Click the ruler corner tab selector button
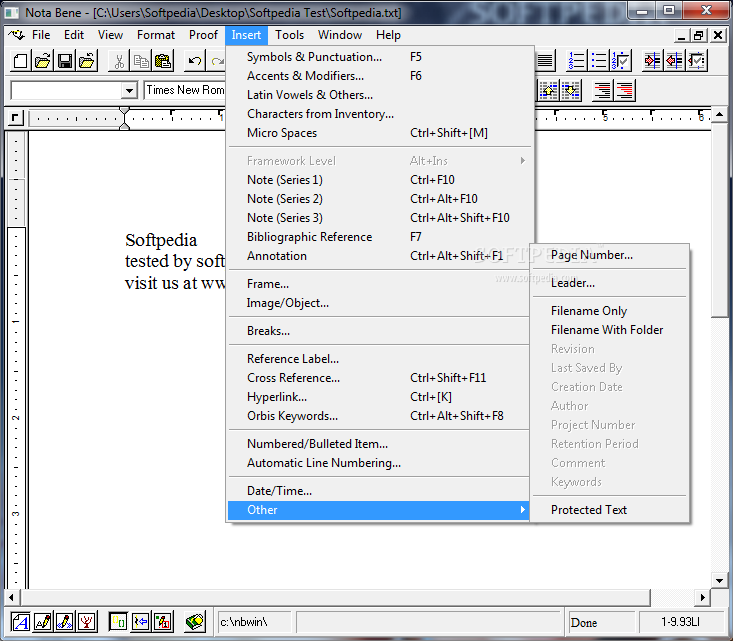 (15, 118)
